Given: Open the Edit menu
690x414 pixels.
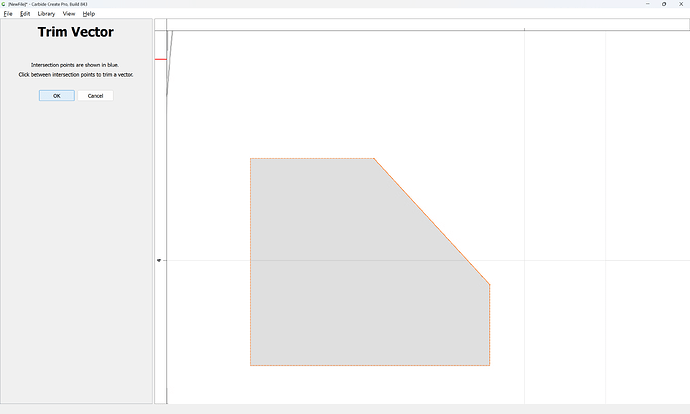Looking at the screenshot, I should 25,14.
